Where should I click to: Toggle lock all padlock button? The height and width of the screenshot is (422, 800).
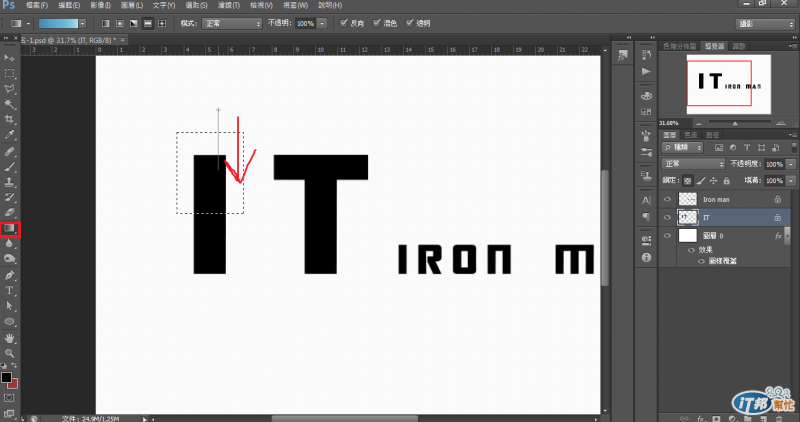727,181
